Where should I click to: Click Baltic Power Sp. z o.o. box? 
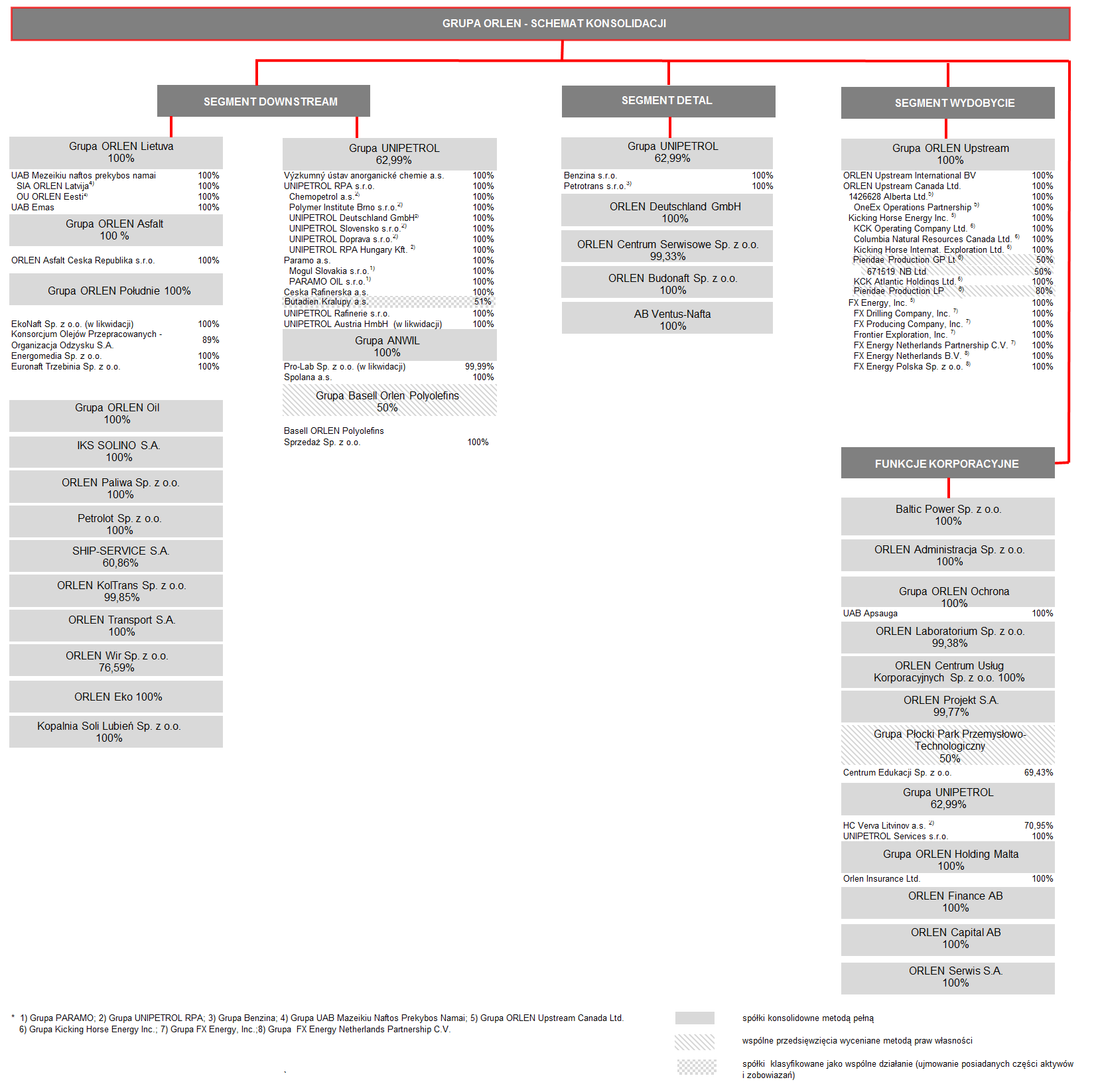947,515
